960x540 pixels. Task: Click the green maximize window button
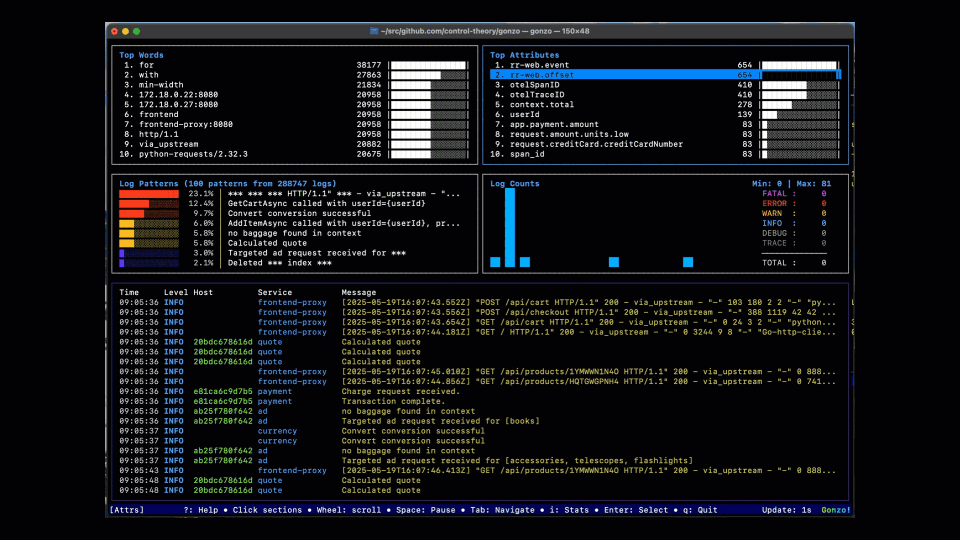(137, 31)
